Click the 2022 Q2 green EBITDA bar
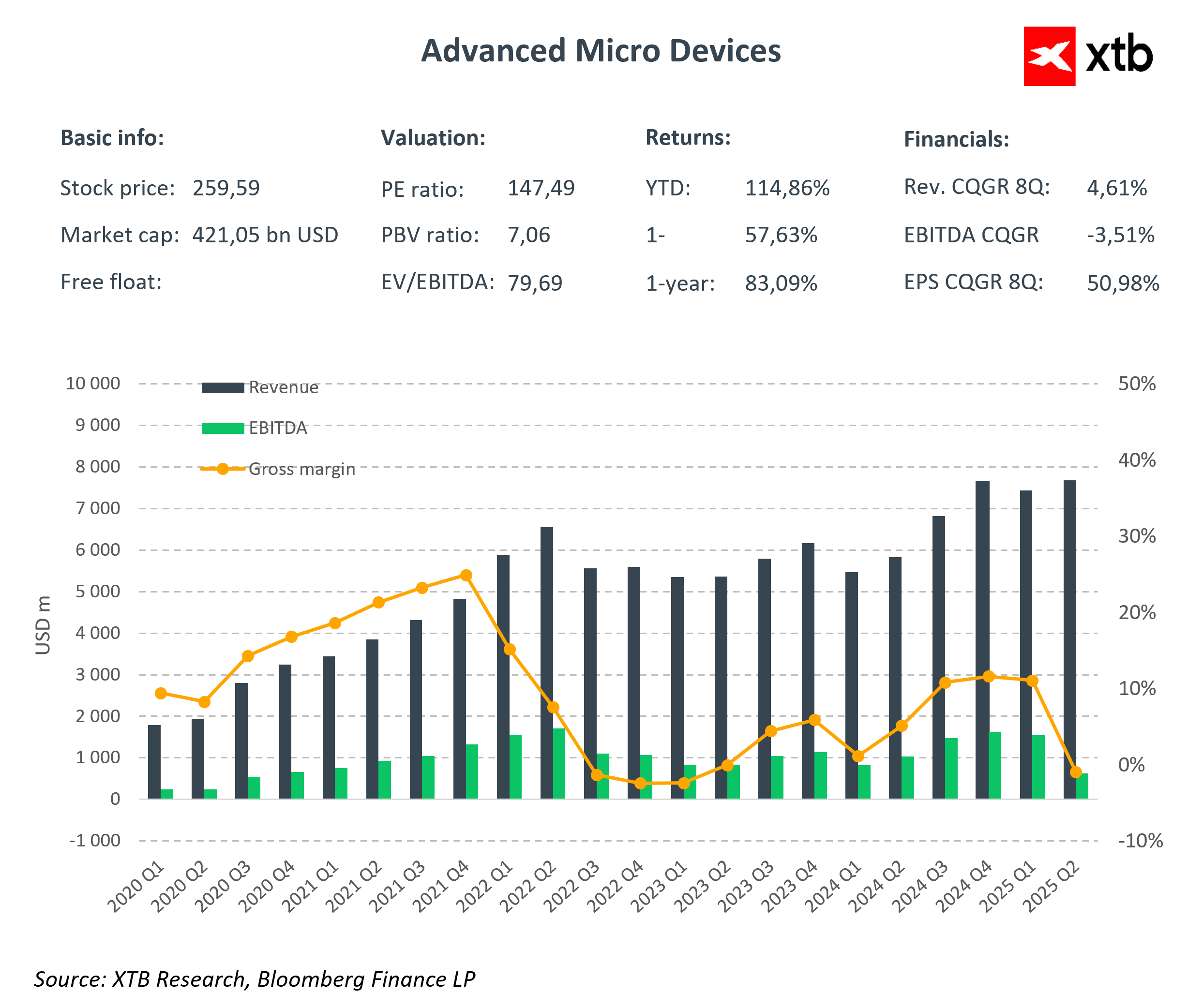The width and height of the screenshot is (1203, 1008). coord(559,763)
